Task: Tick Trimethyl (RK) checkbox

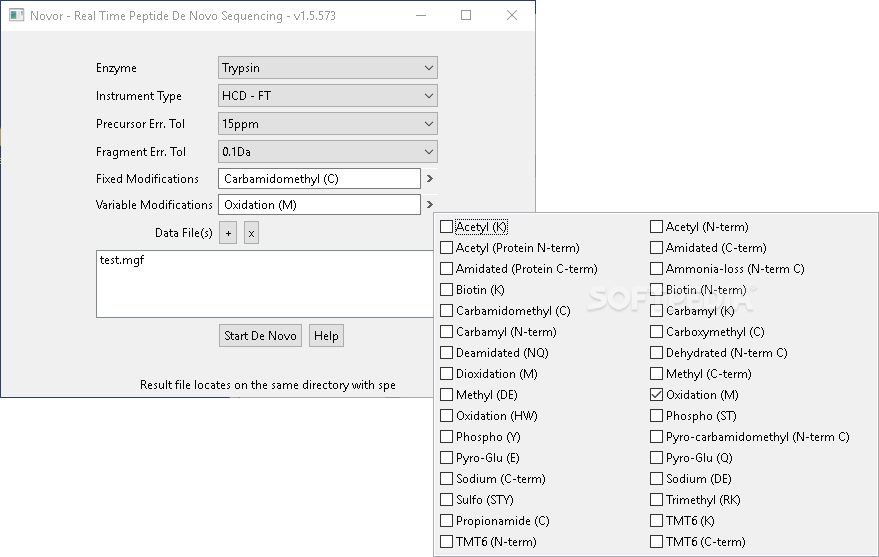Action: [656, 500]
